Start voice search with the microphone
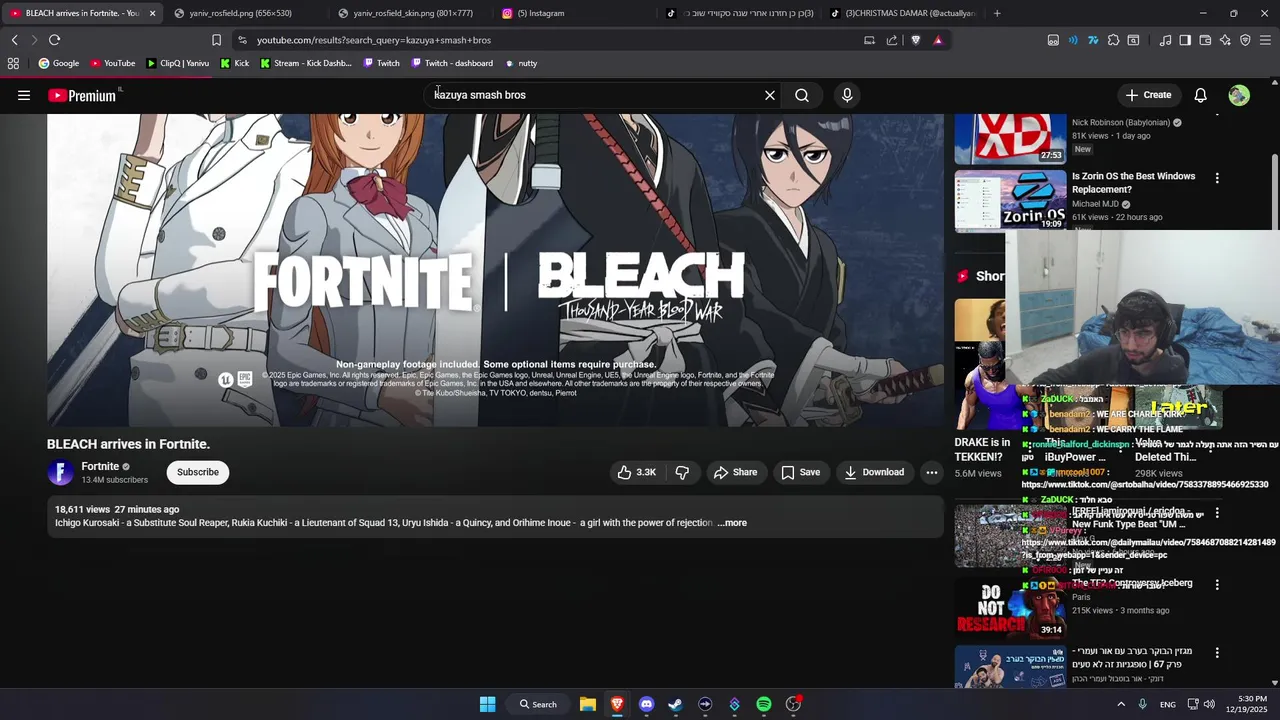The height and width of the screenshot is (720, 1280). (847, 95)
